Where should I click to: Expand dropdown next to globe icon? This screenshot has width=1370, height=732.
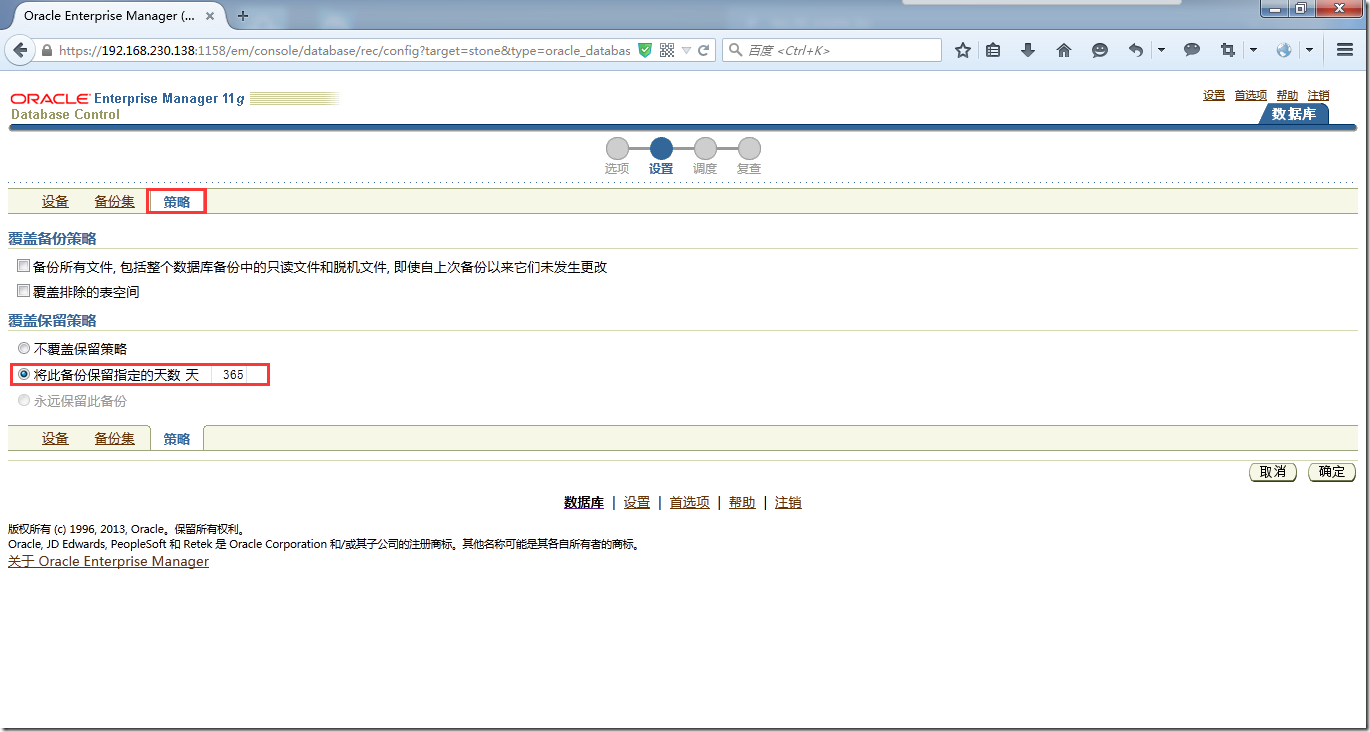click(x=1309, y=50)
